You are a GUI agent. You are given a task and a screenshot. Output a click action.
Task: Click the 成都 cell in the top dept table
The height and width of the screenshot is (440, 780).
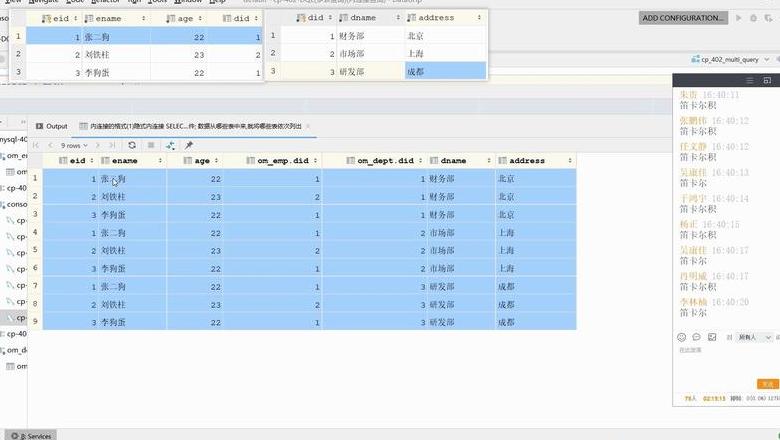(446, 71)
